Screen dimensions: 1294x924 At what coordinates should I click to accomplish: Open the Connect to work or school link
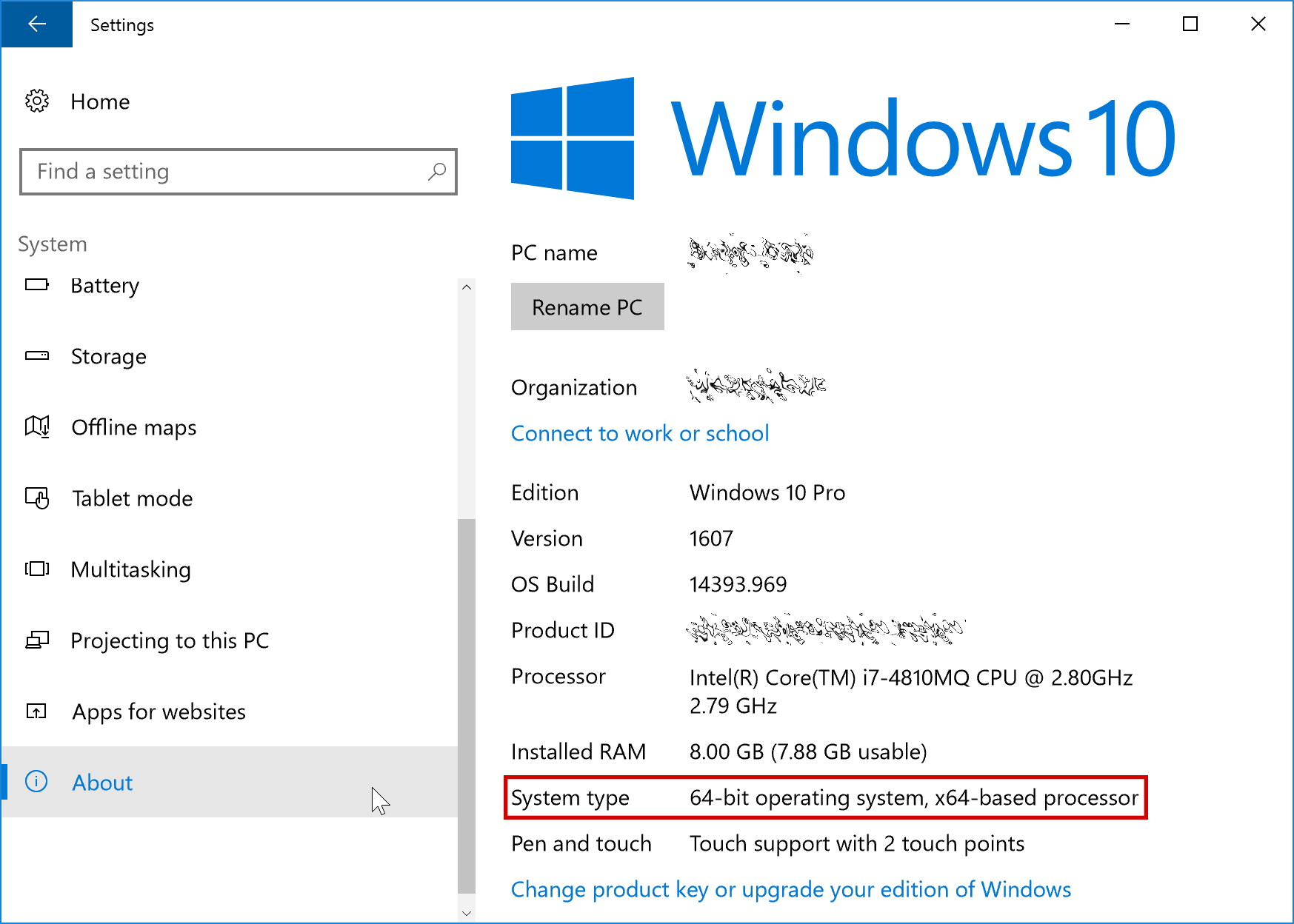(640, 433)
